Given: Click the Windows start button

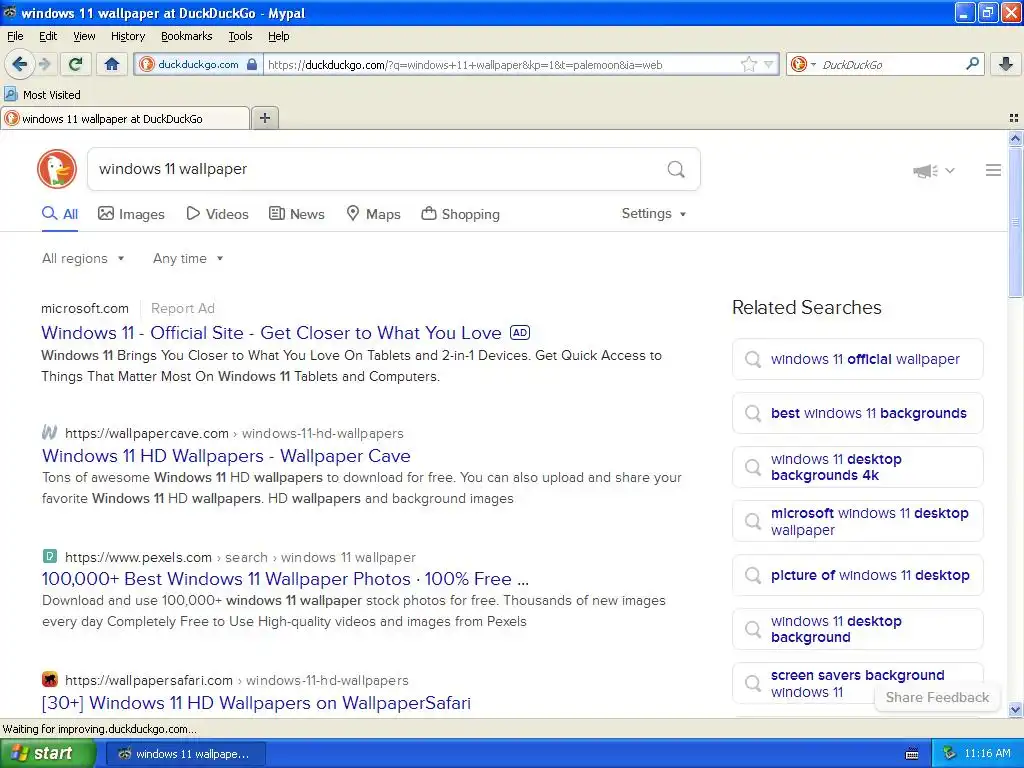Looking at the screenshot, I should tap(47, 753).
